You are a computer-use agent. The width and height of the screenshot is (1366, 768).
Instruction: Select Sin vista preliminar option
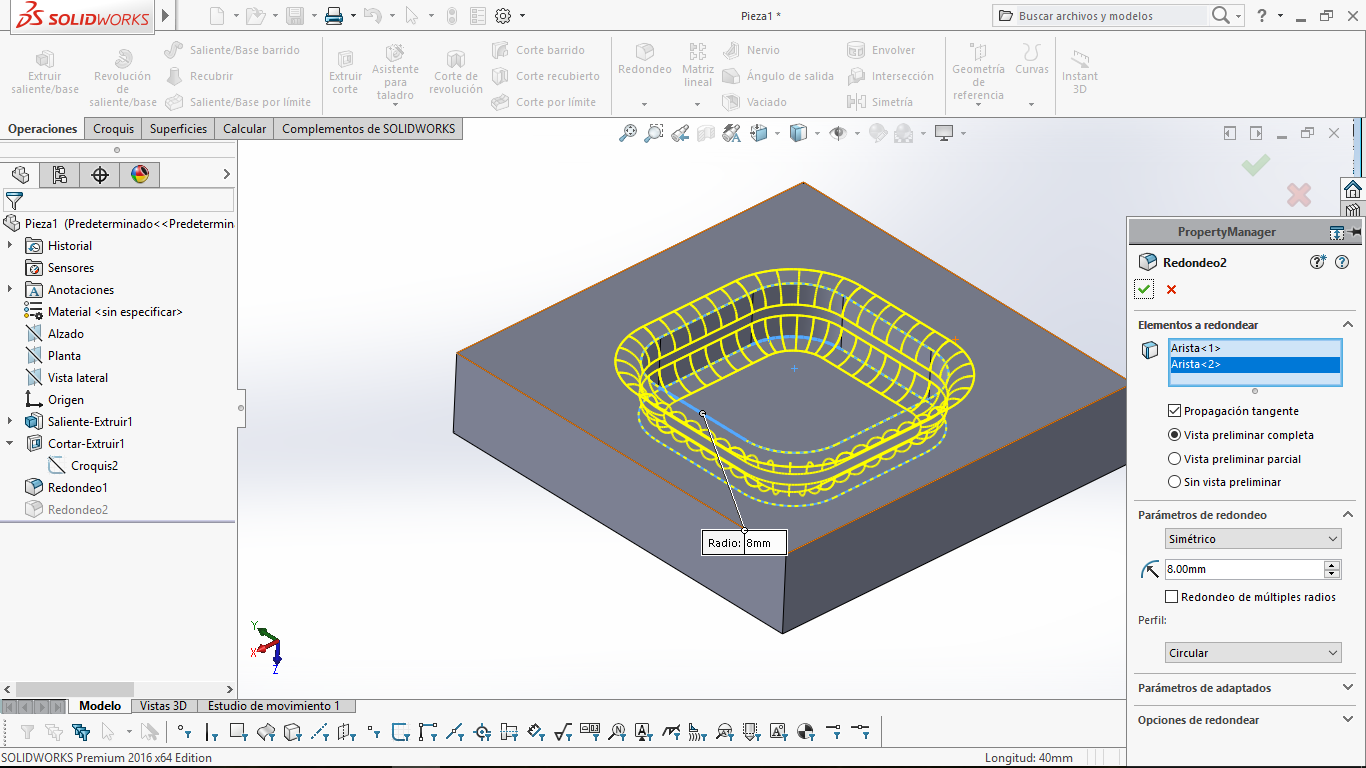(x=1174, y=482)
